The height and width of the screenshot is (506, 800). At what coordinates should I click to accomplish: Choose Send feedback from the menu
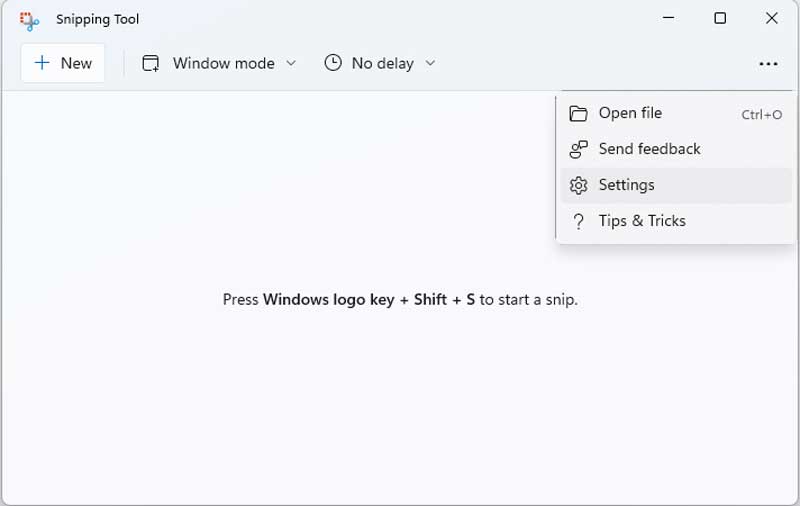pos(676,149)
